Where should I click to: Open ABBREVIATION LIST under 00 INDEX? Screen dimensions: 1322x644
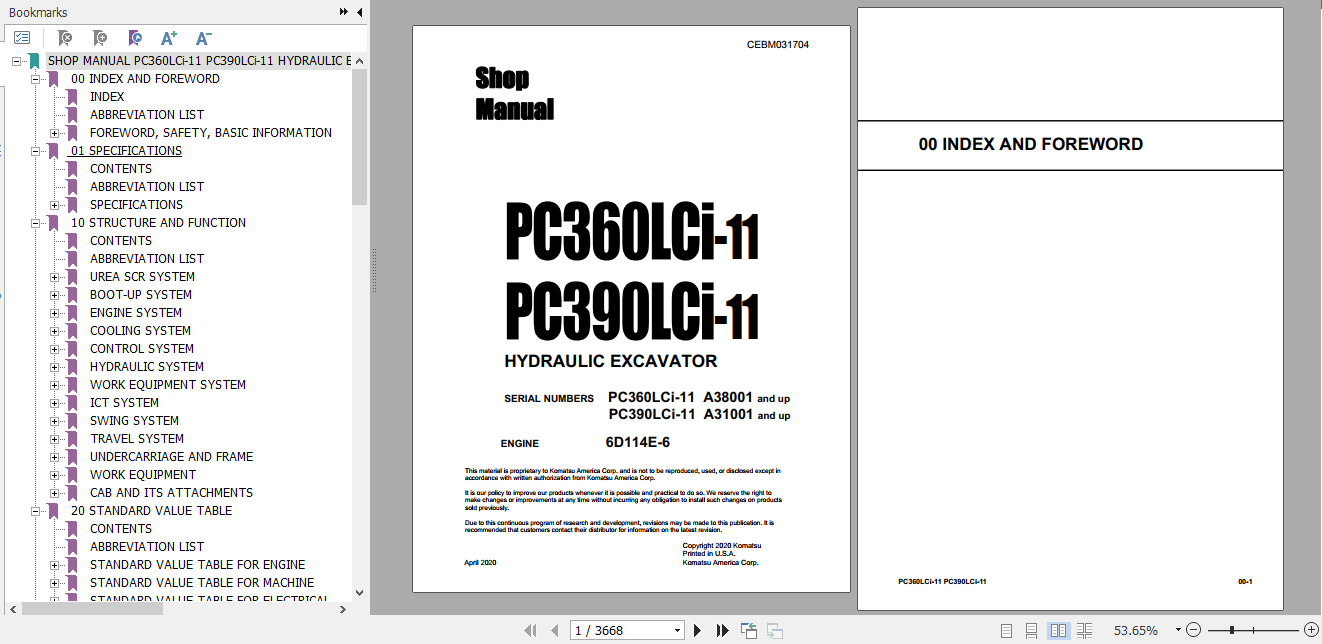tap(147, 115)
